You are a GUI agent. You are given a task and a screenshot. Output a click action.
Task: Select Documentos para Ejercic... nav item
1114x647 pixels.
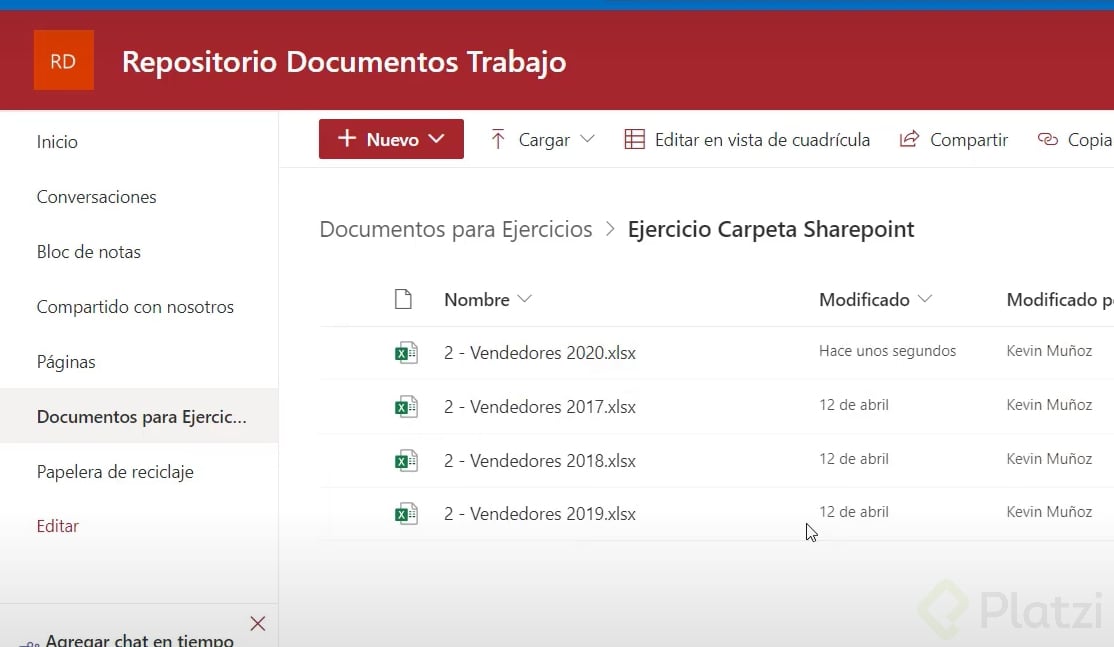(x=139, y=416)
